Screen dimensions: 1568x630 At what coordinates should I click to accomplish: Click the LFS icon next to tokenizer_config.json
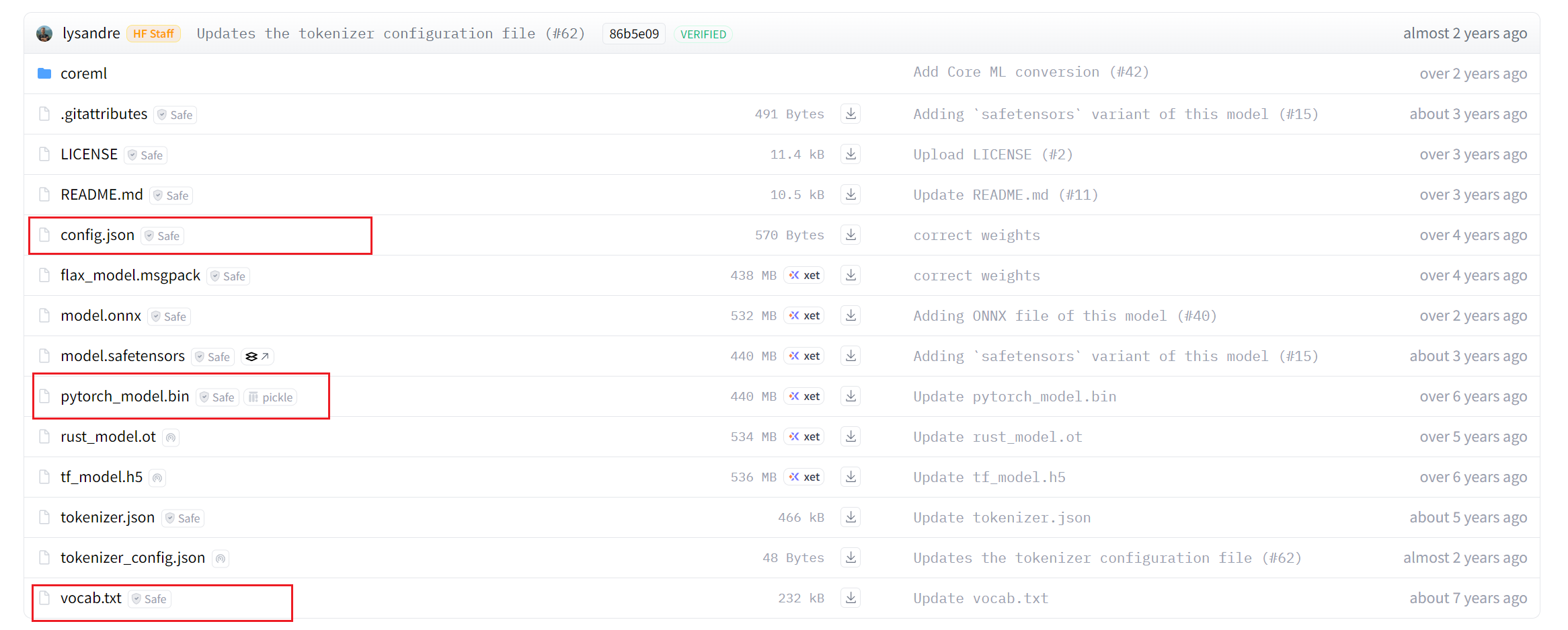[221, 558]
